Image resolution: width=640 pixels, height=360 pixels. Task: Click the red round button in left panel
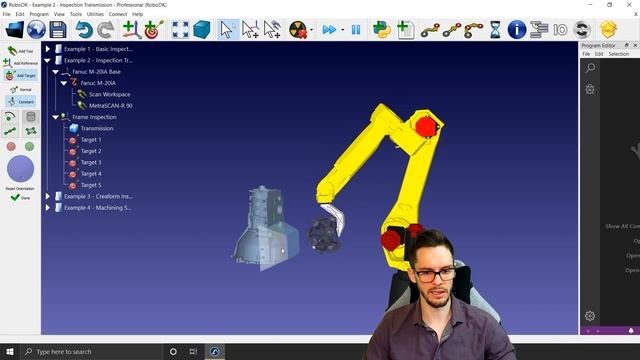[x=11, y=146]
